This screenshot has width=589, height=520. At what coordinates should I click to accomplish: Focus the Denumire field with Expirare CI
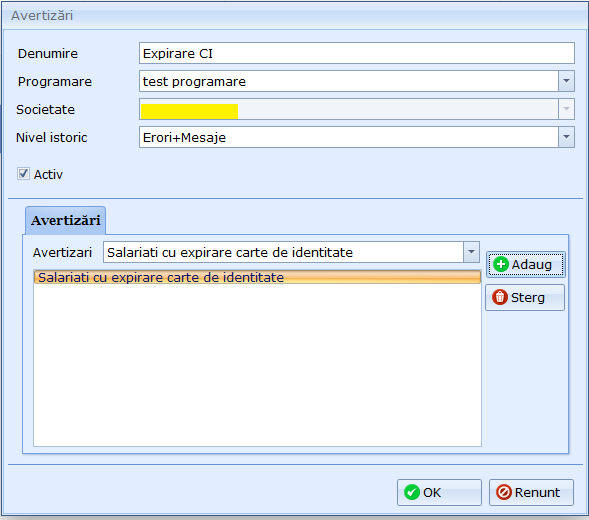[356, 53]
